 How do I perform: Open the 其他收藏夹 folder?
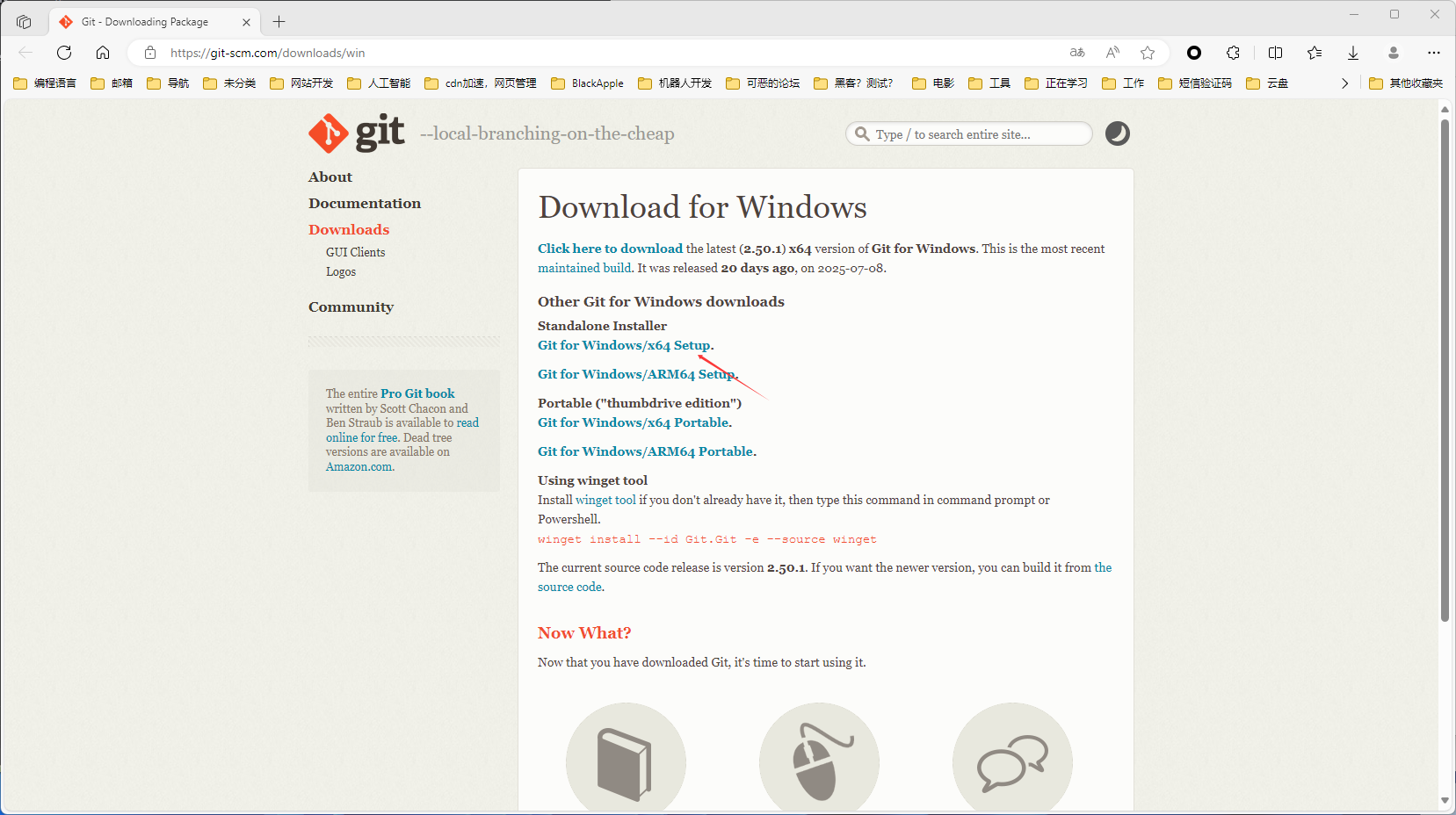(1406, 83)
